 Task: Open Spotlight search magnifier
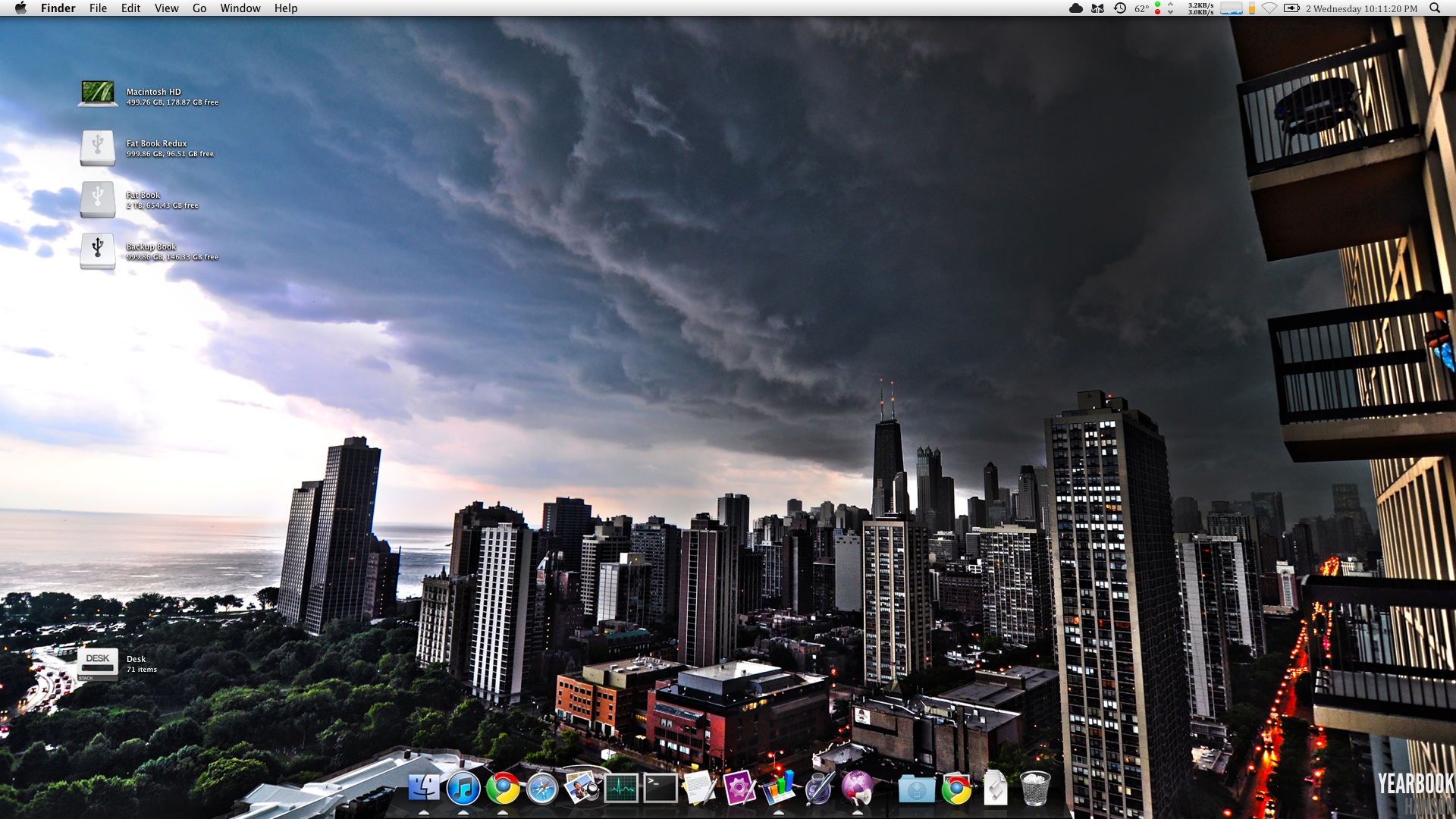[1435, 8]
